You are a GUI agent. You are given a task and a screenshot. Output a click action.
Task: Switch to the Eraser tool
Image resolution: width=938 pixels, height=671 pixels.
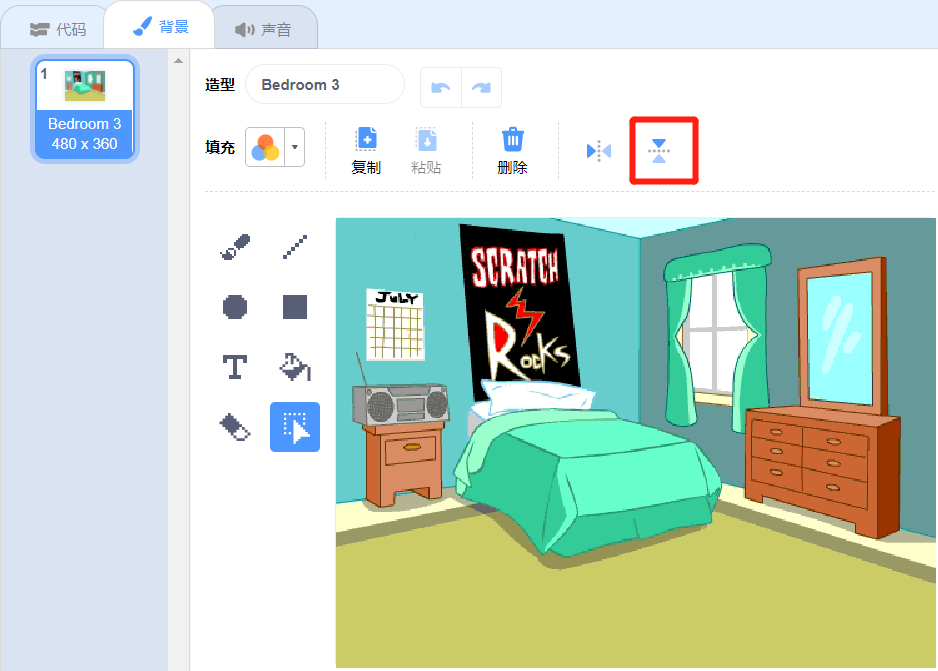(235, 427)
